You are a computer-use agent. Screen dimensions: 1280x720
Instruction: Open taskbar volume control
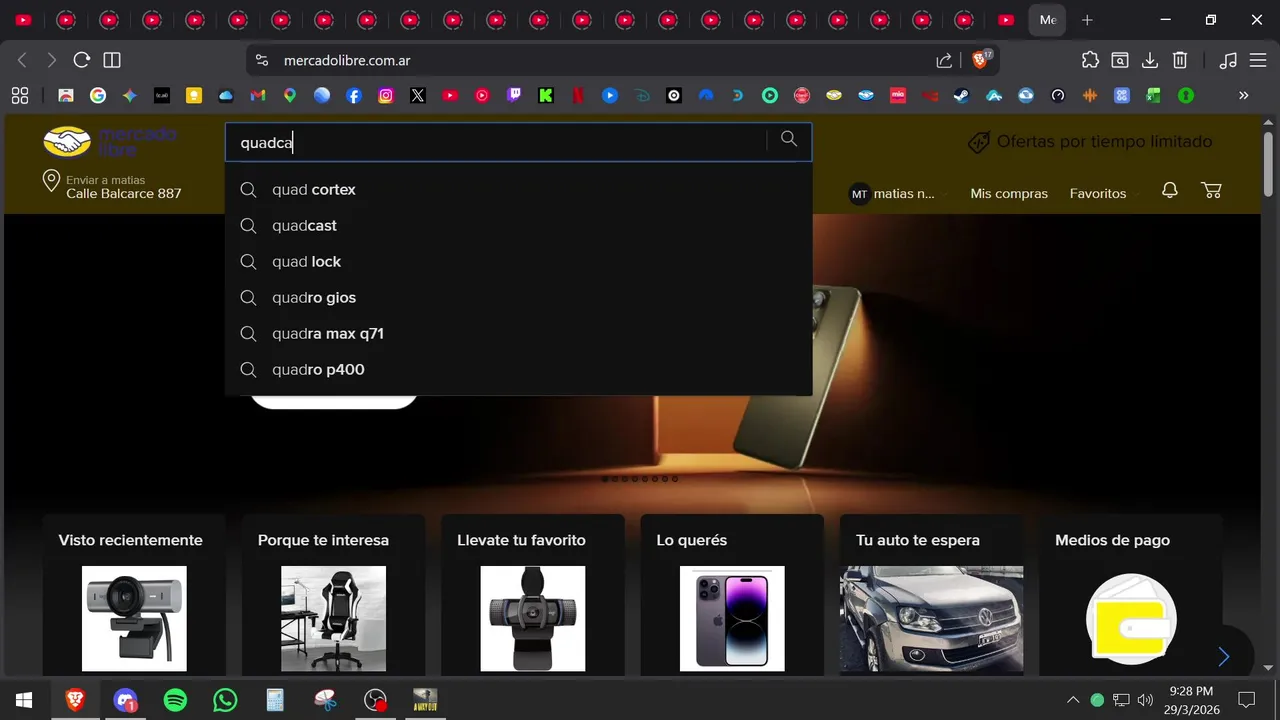1145,700
